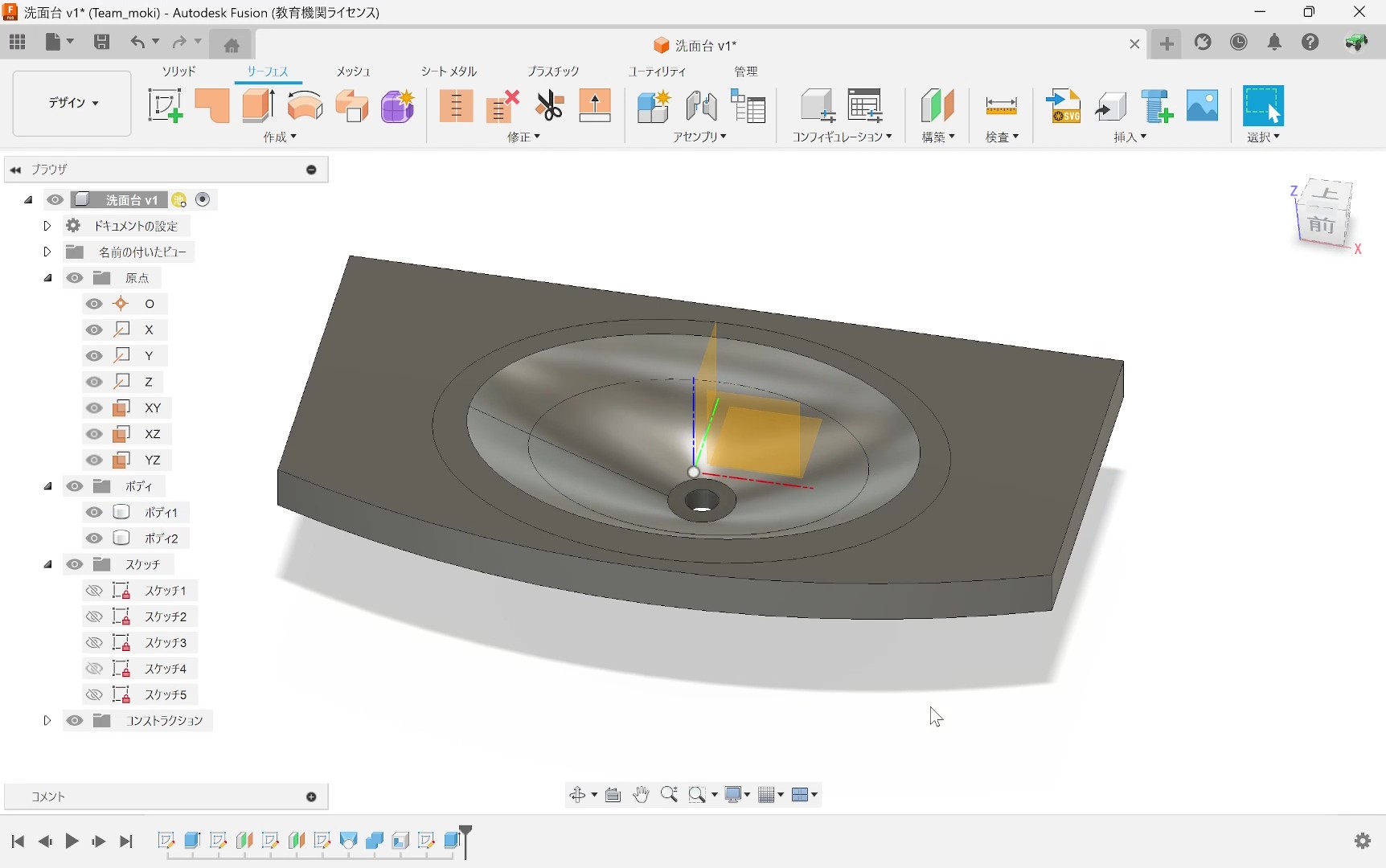Open a new design tab

[1167, 43]
